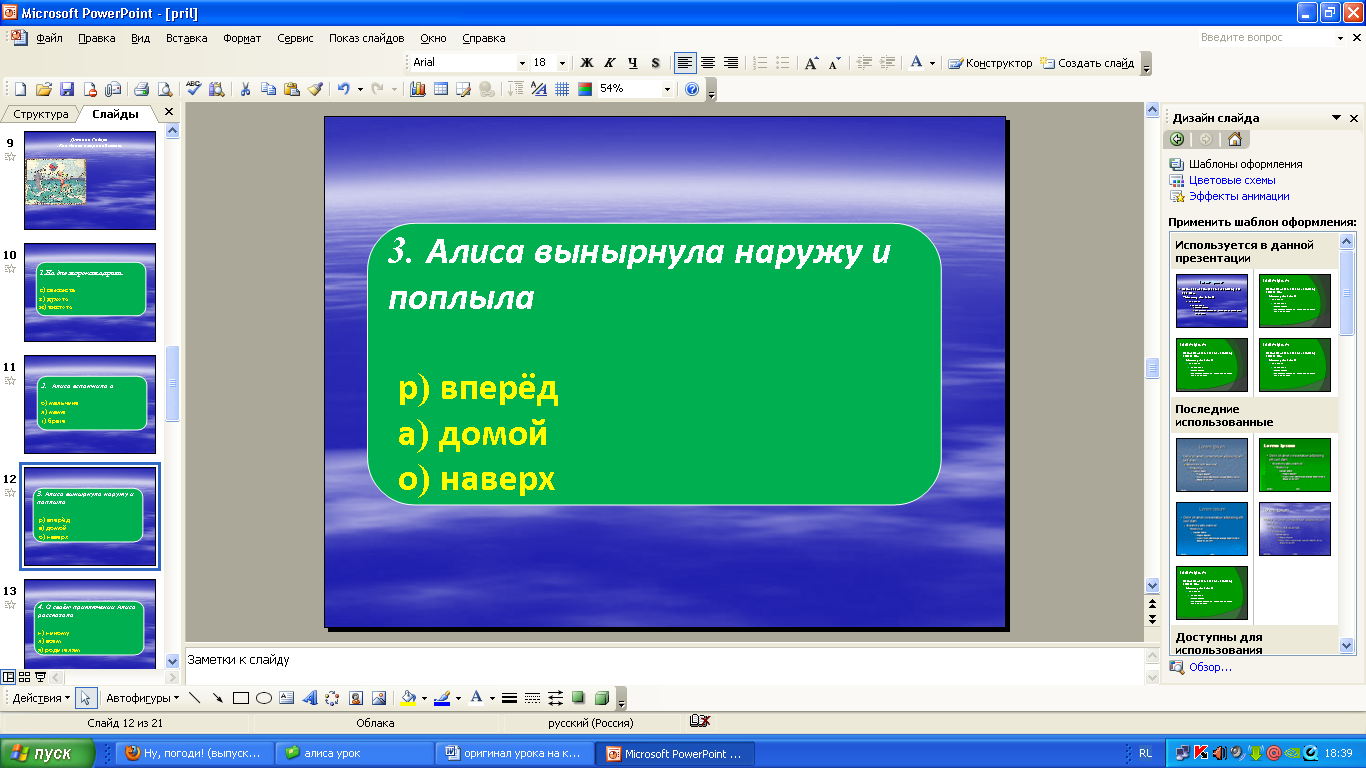Save the presentation with floppy icon
The image size is (1366, 768).
click(66, 89)
